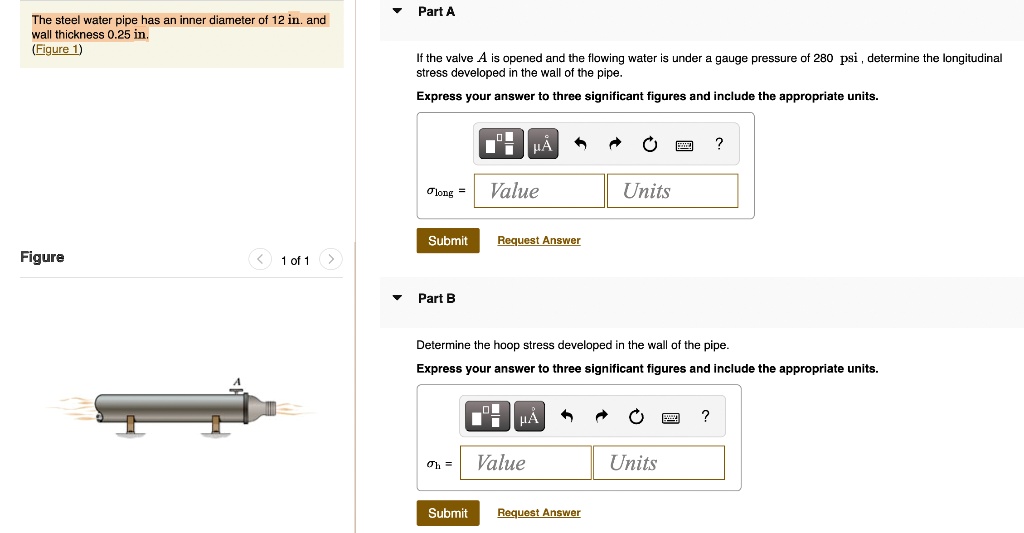
Task: Open Greek symbols menu in Part A
Action: pyautogui.click(x=543, y=144)
